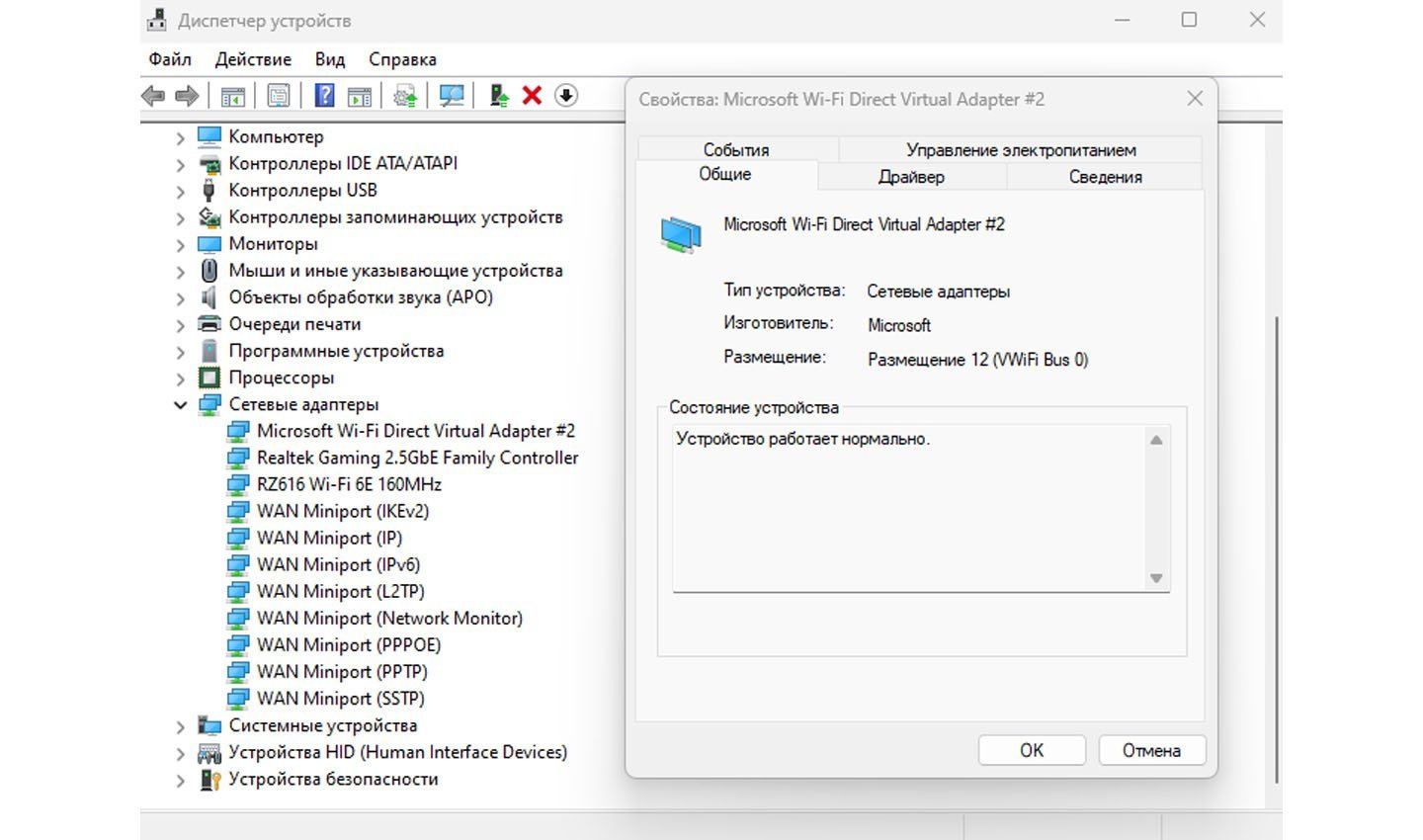1423x840 pixels.
Task: Expand the Процессоры node
Action: pos(180,378)
